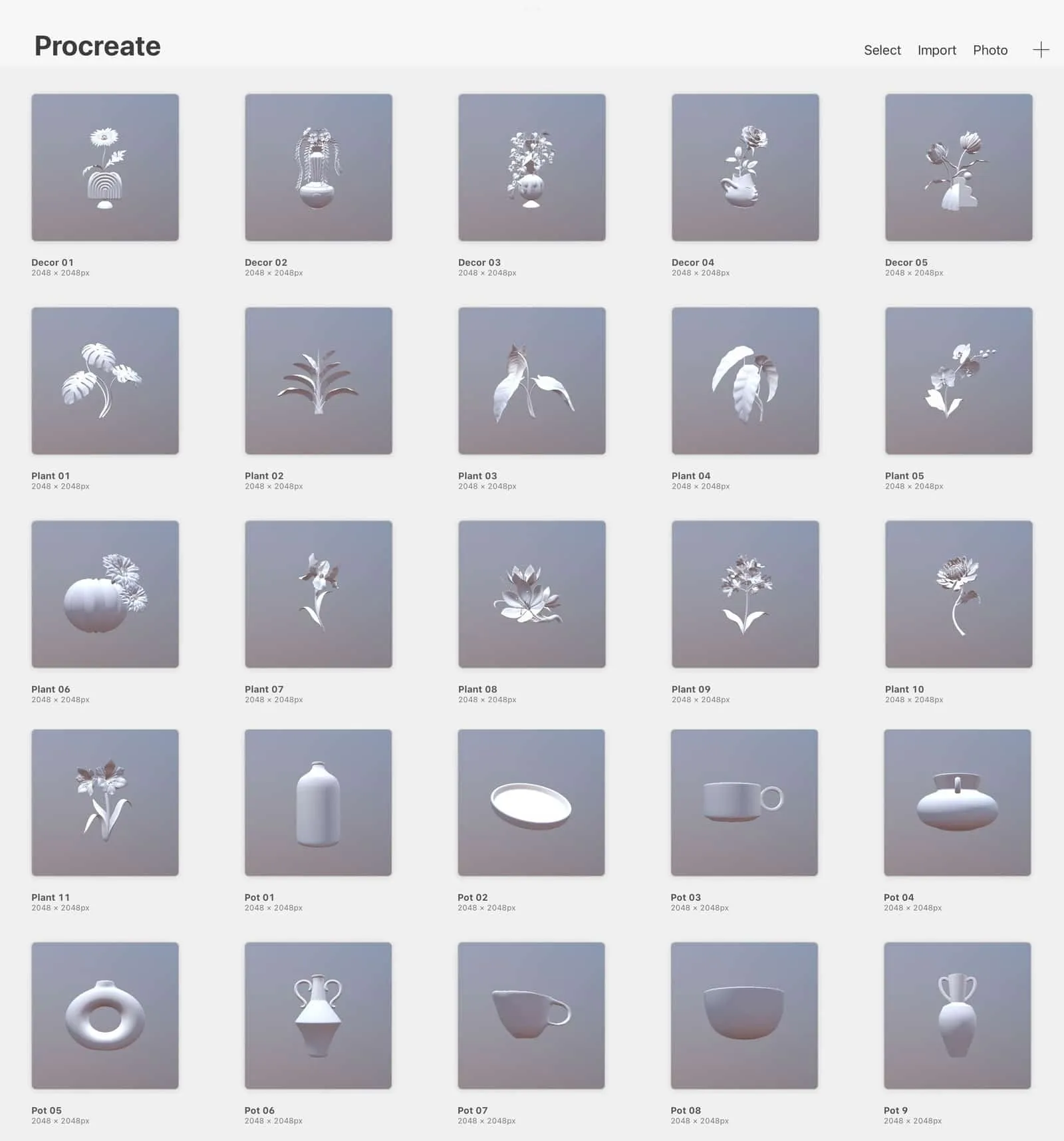Open the Plant 08 lotus thumbnail
Image resolution: width=1064 pixels, height=1141 pixels.
tap(532, 594)
